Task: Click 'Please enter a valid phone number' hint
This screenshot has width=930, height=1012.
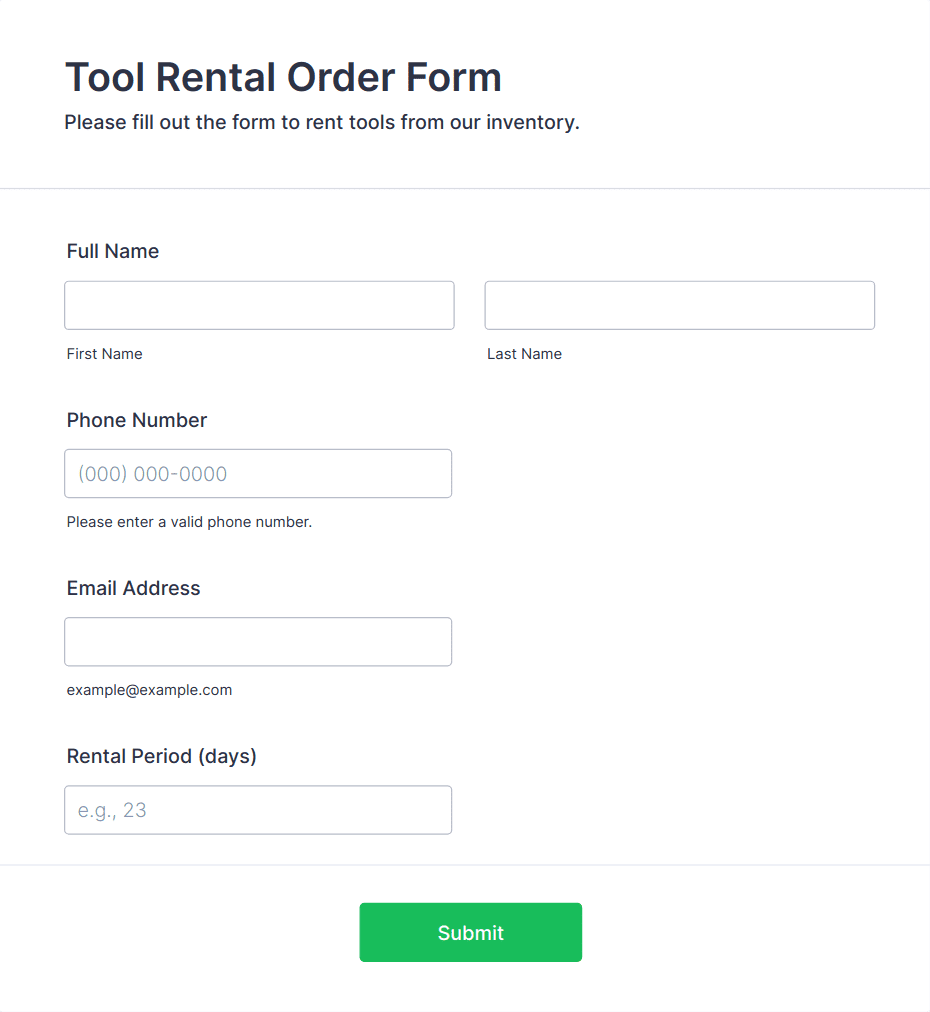Action: [189, 522]
